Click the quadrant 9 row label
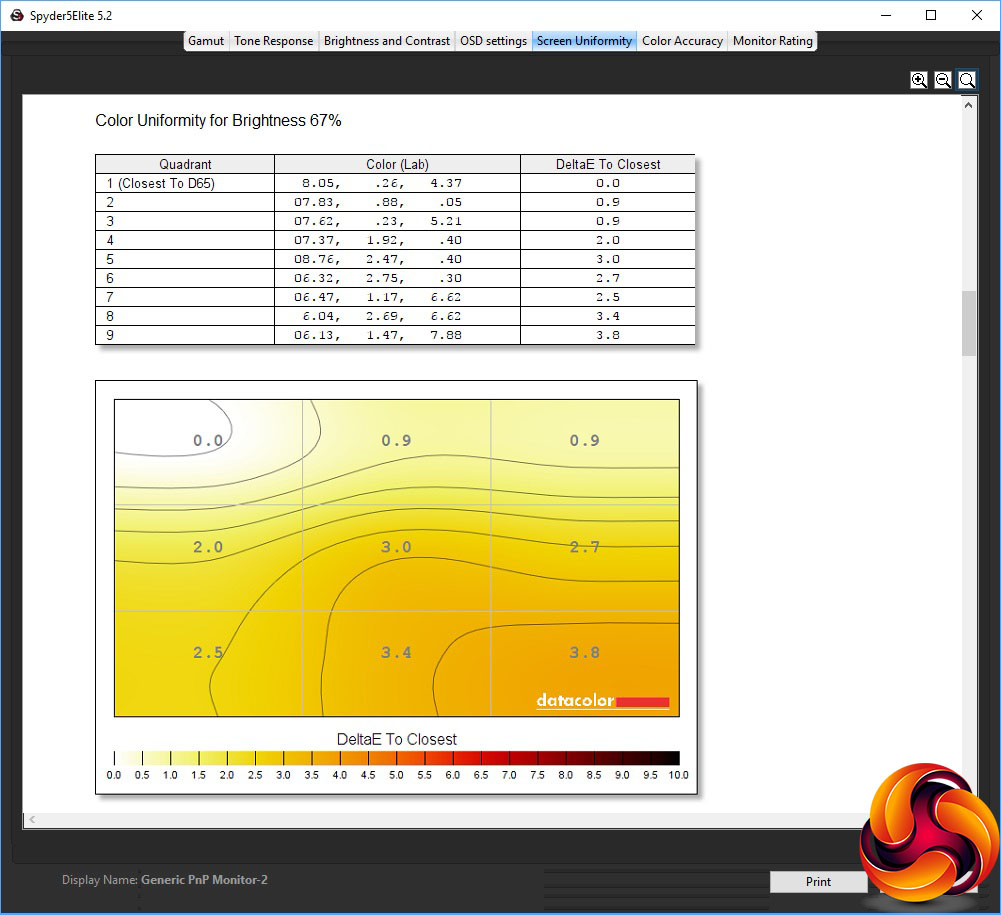Viewport: 1001px width, 915px height. click(110, 335)
